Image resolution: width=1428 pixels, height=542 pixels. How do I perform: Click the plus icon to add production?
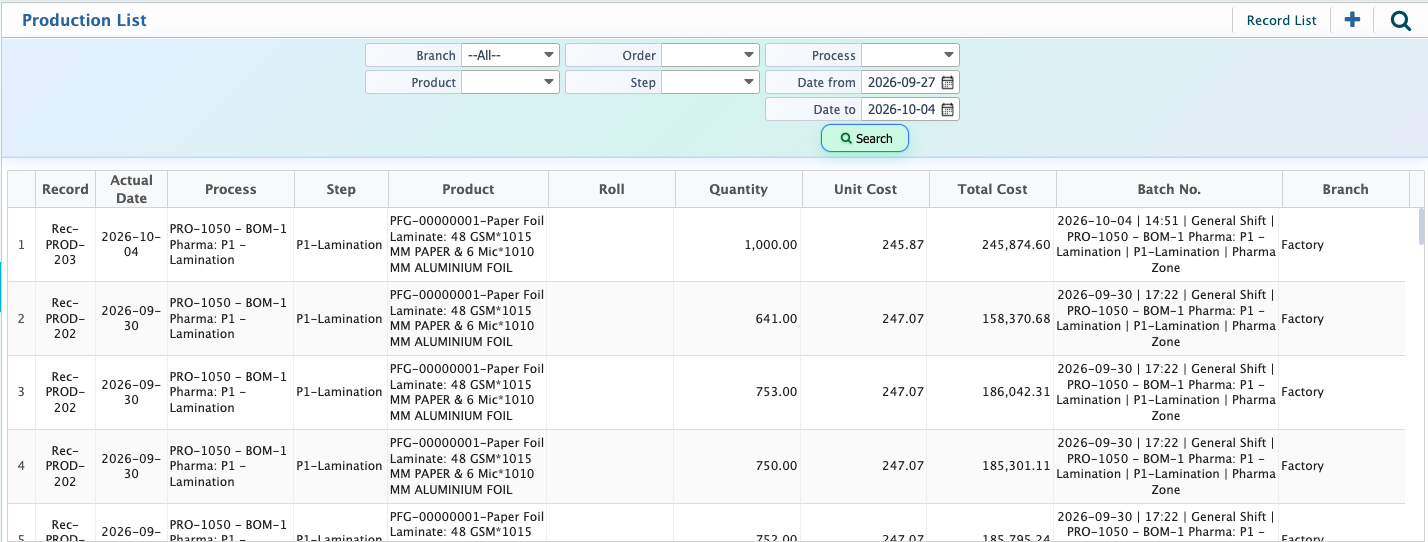[1352, 19]
